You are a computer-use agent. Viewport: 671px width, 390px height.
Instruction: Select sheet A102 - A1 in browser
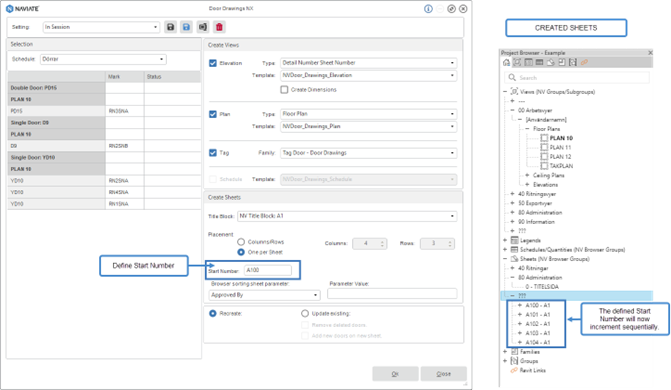(538, 324)
